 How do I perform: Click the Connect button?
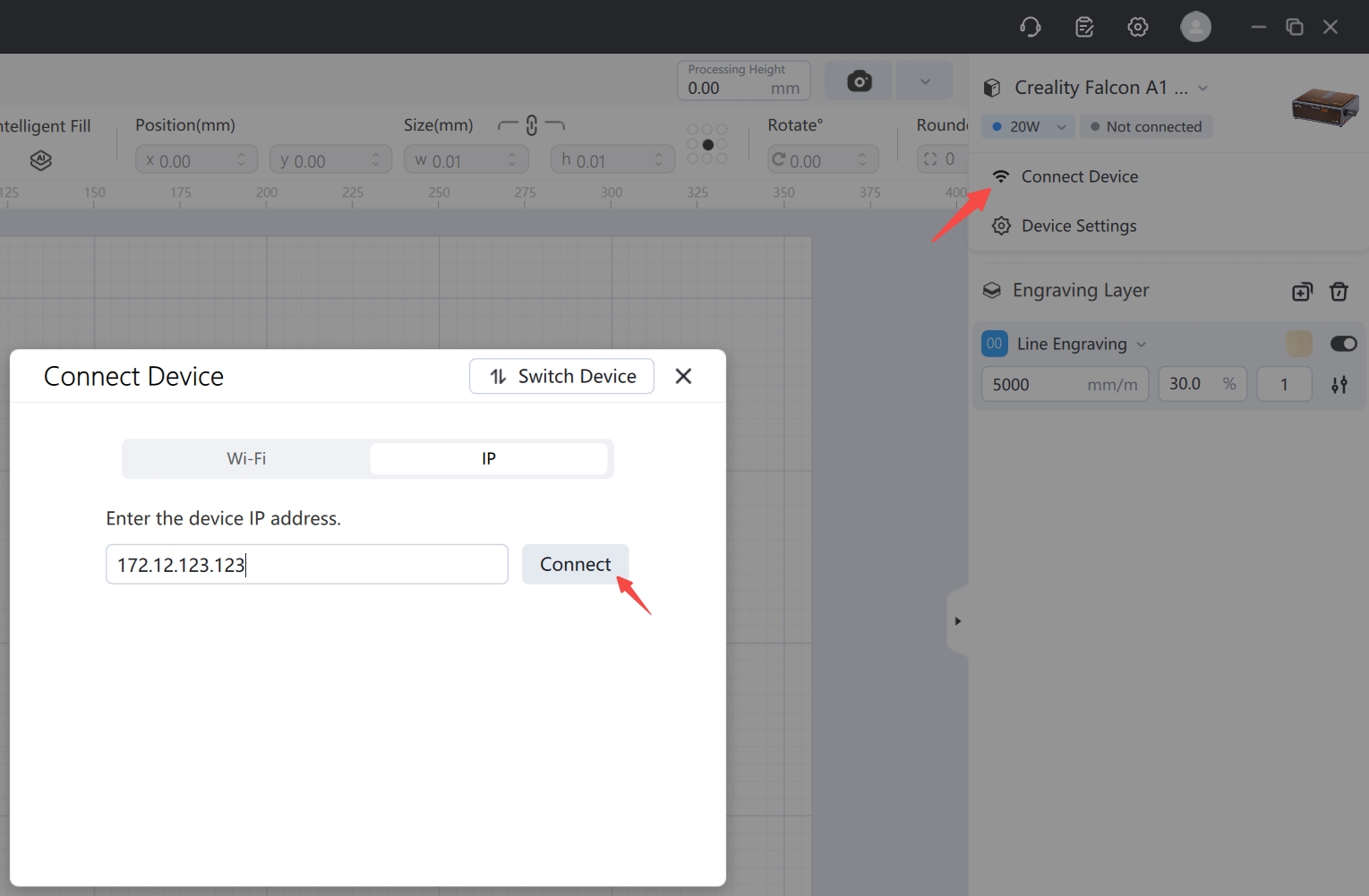point(576,564)
